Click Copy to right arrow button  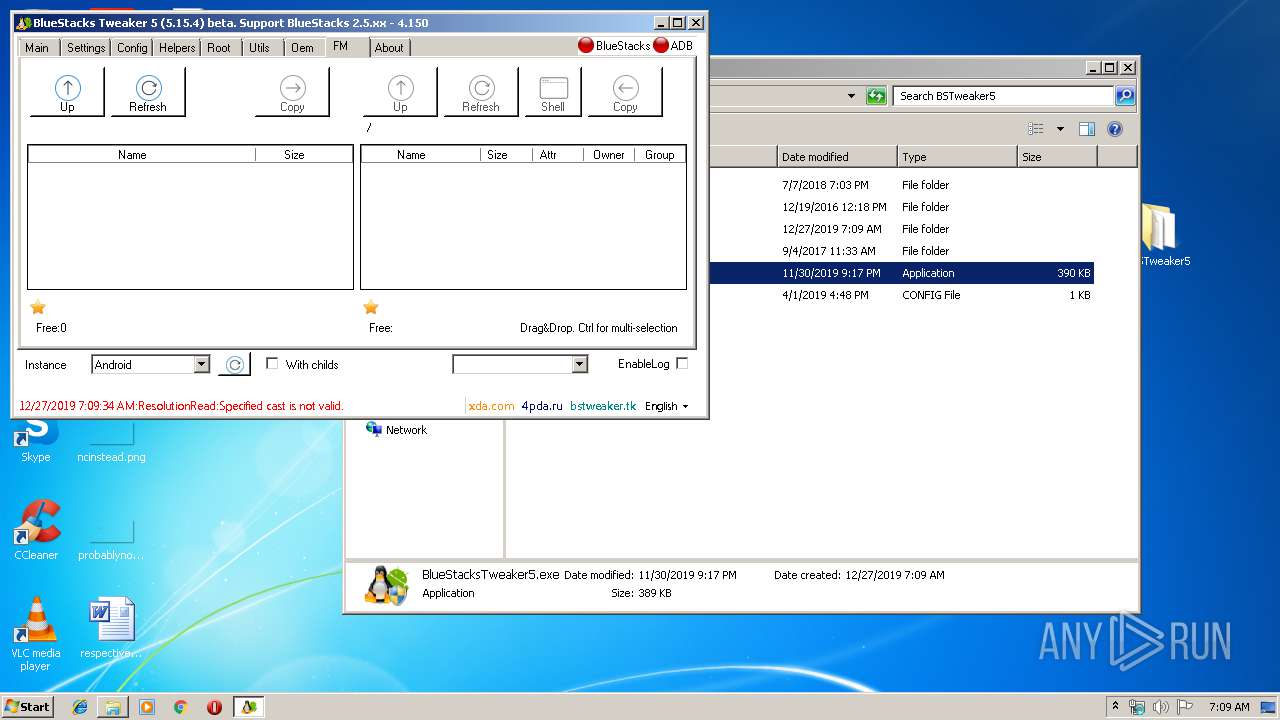292,92
